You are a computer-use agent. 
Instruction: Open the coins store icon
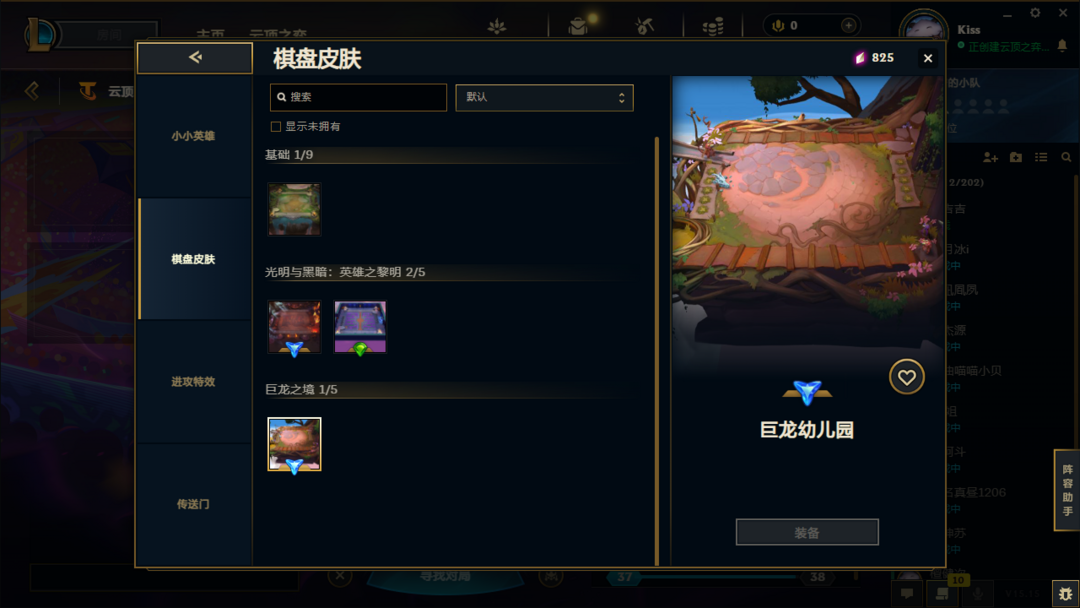pyautogui.click(x=713, y=26)
